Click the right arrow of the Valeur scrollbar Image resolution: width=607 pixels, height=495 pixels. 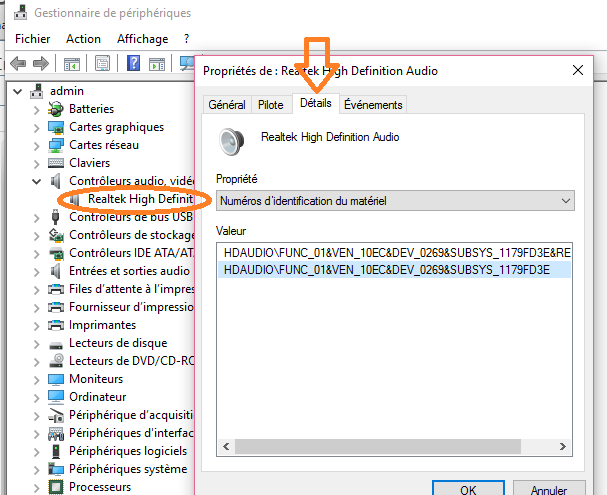click(x=562, y=447)
